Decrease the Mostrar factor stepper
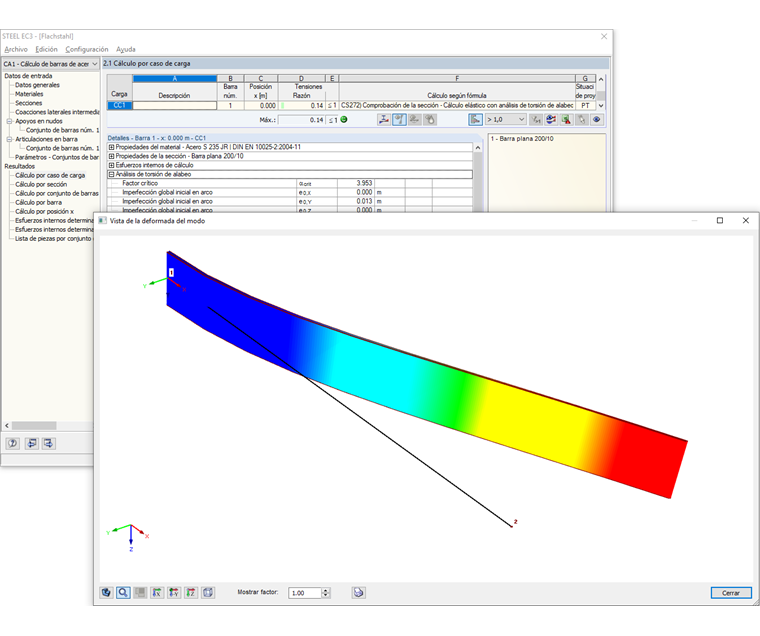760x636 pixels. pos(326,595)
